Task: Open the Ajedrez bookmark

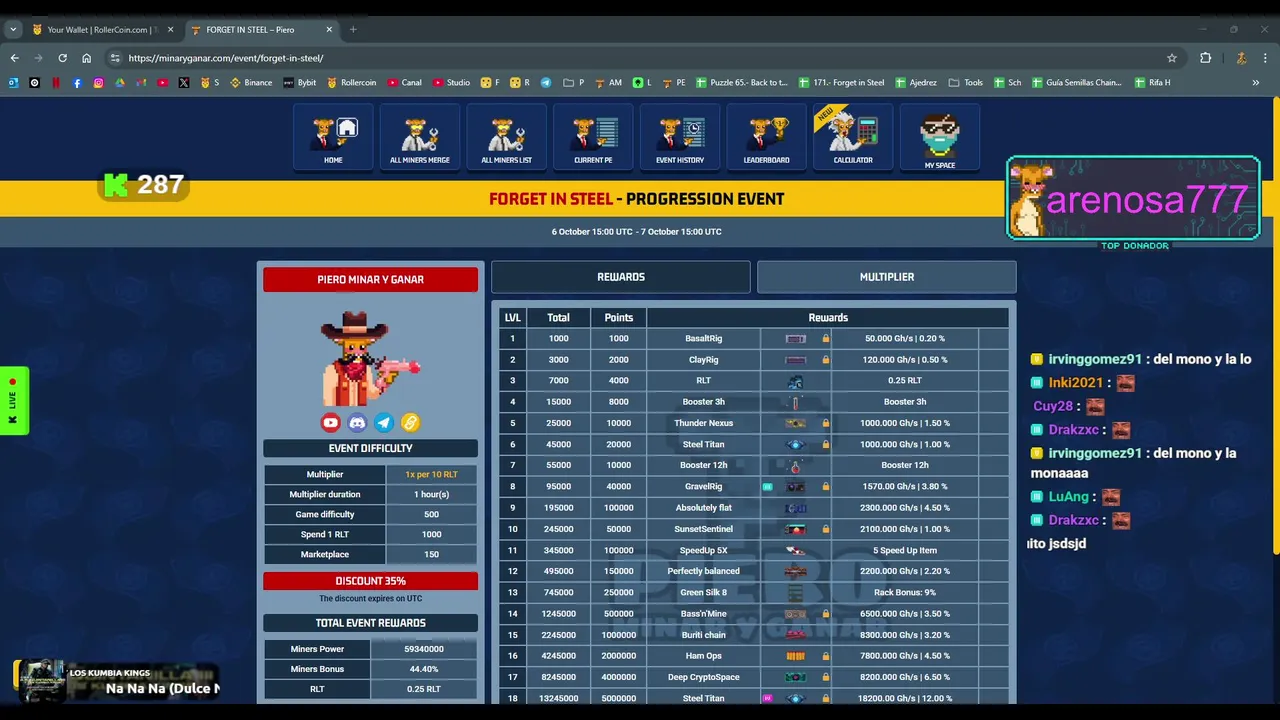Action: [915, 83]
